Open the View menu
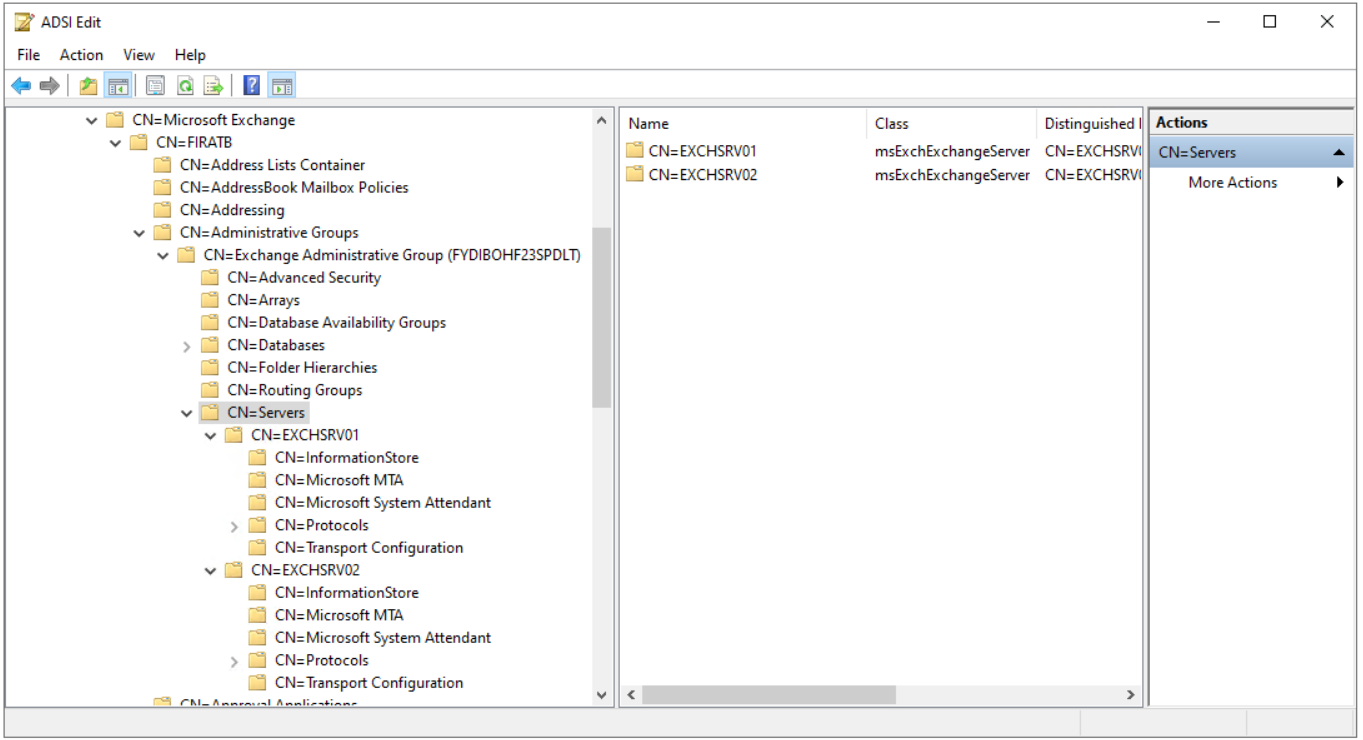 [139, 55]
